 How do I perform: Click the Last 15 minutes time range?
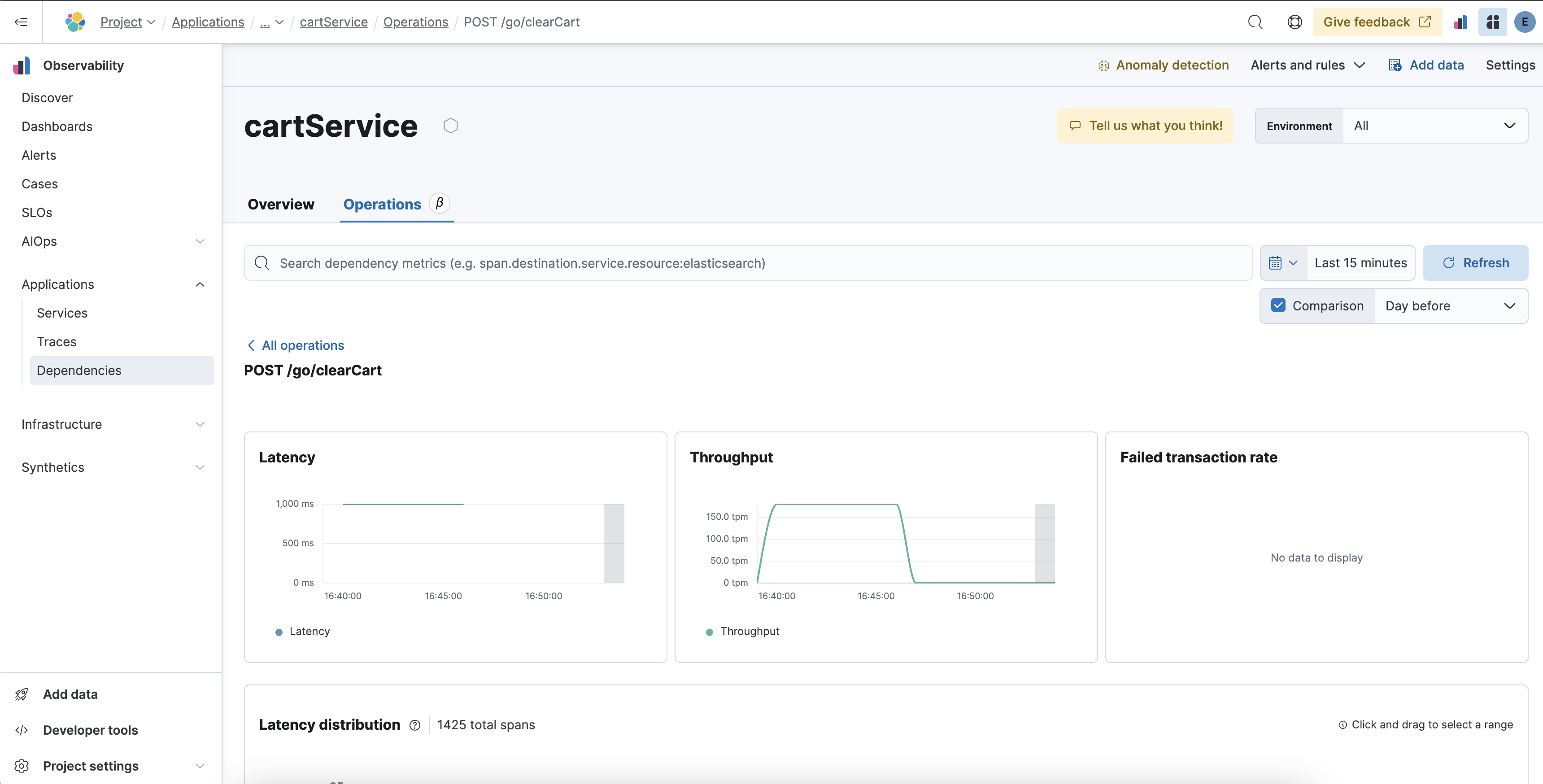(1360, 263)
